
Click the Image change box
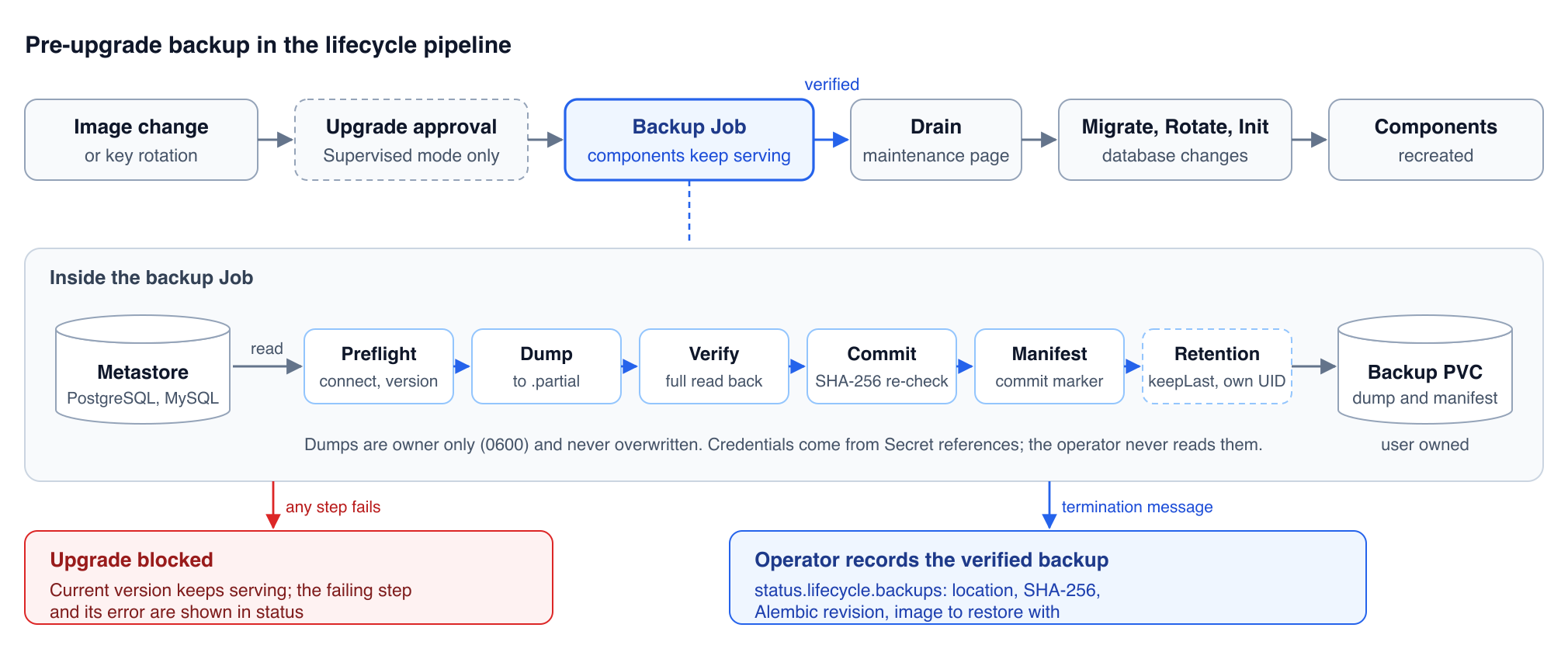coord(141,140)
